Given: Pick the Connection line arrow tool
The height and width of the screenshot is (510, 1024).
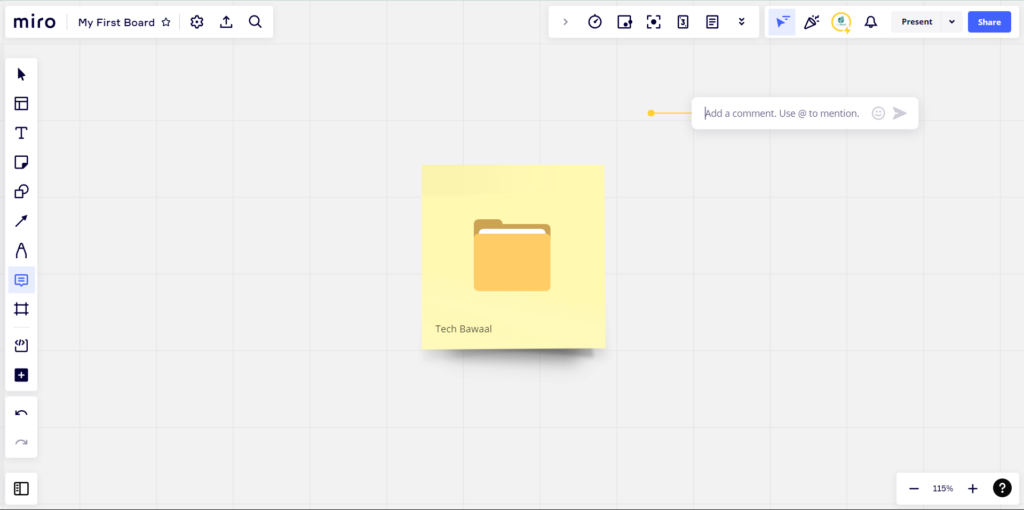Looking at the screenshot, I should [21, 221].
